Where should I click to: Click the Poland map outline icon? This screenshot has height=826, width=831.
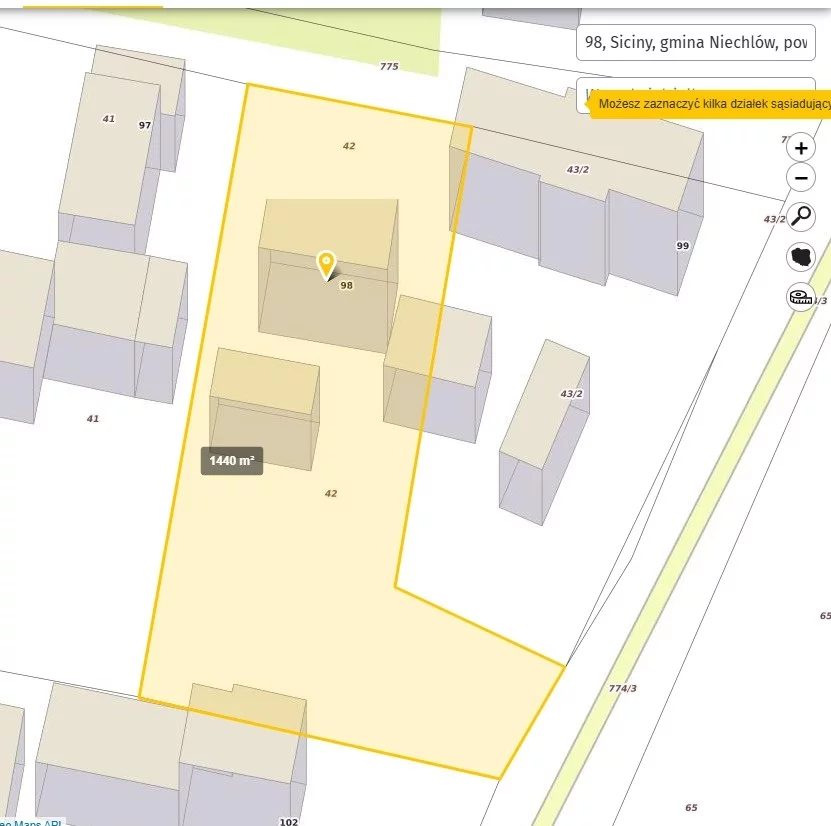tap(801, 256)
